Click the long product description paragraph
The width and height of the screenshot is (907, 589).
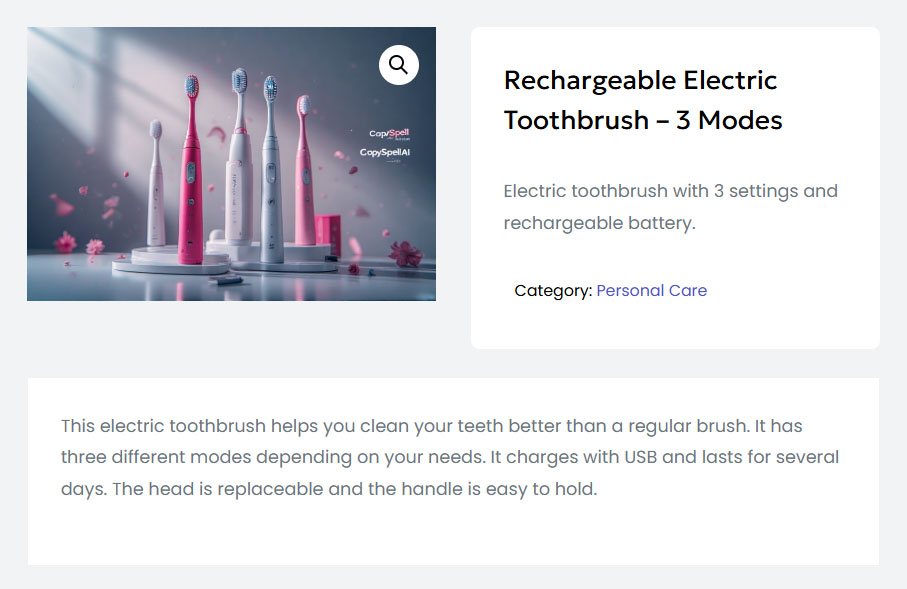(x=450, y=458)
